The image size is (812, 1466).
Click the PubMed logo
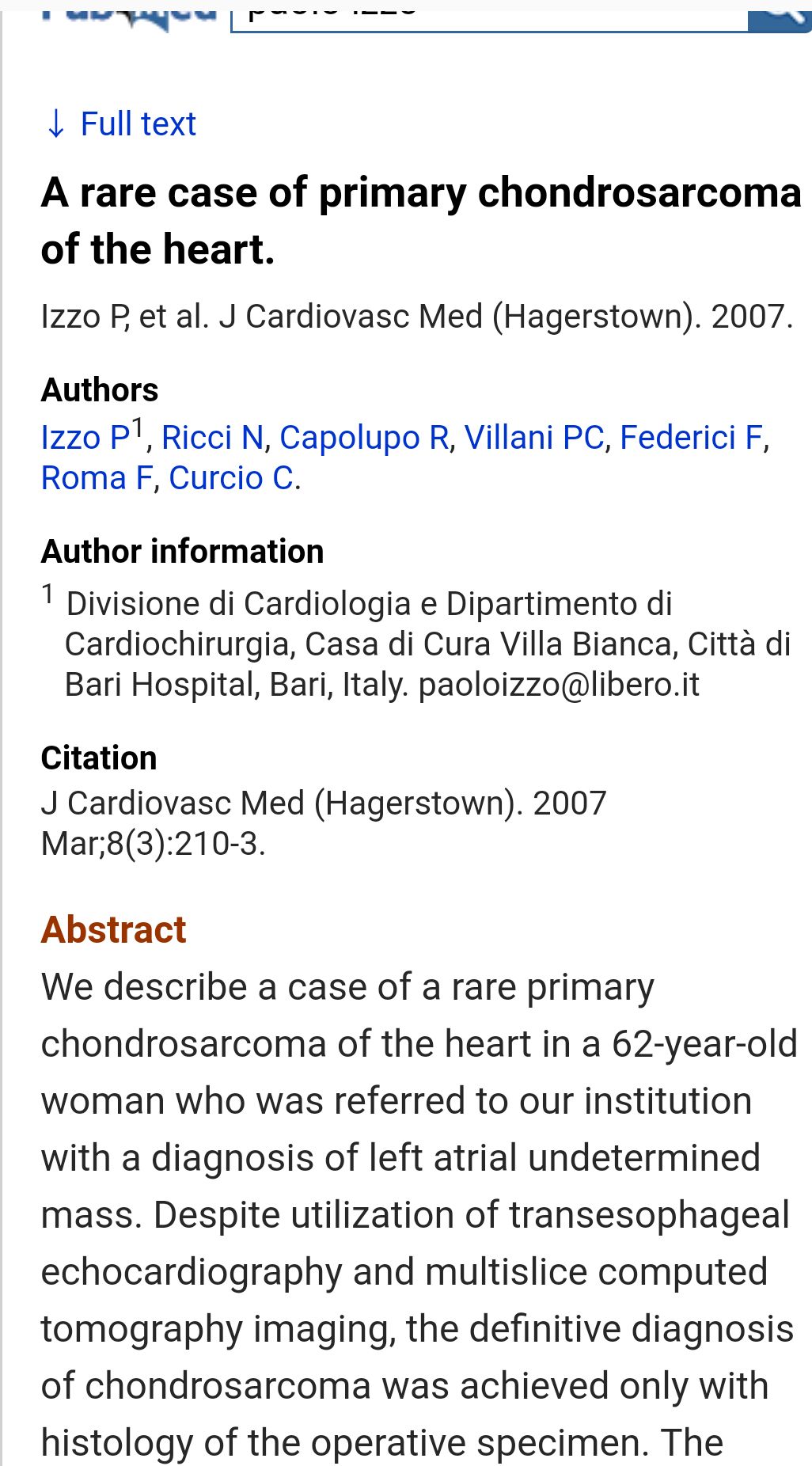coord(129,14)
